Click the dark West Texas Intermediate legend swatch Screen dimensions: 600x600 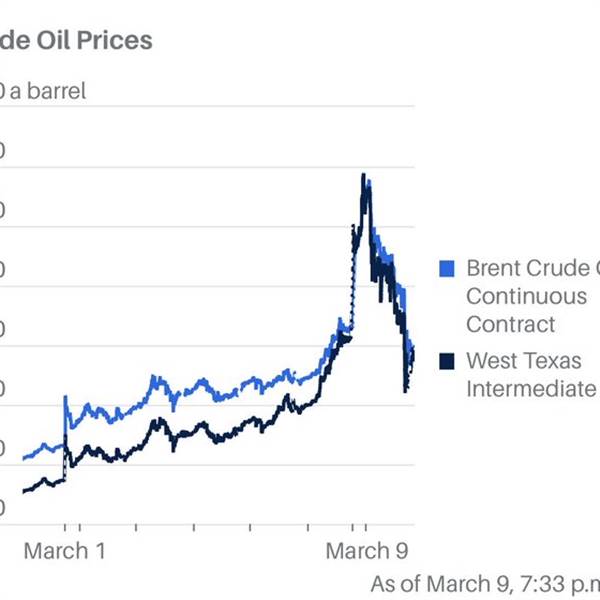[447, 360]
